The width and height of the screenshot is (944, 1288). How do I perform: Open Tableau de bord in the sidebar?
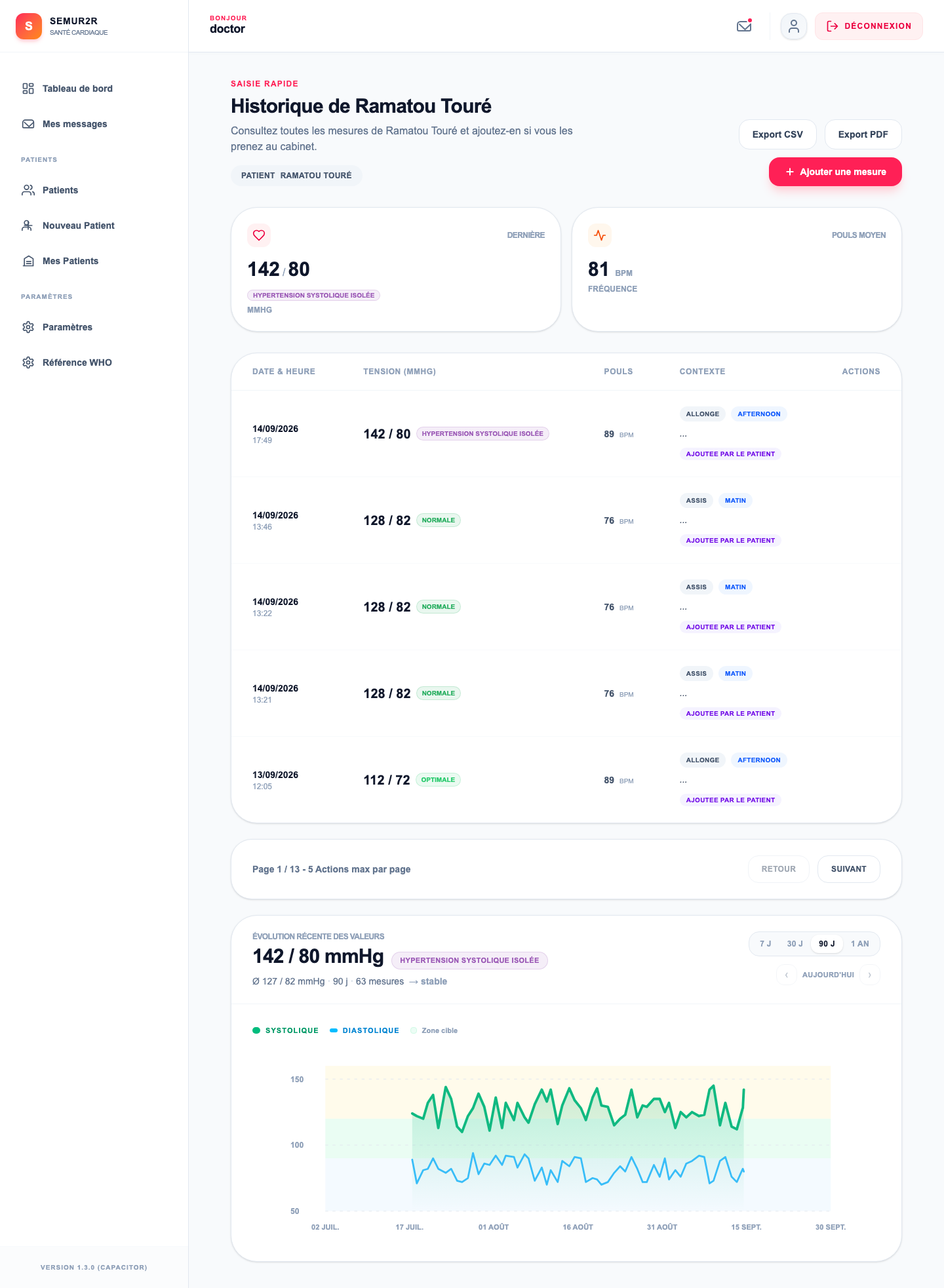(x=94, y=88)
